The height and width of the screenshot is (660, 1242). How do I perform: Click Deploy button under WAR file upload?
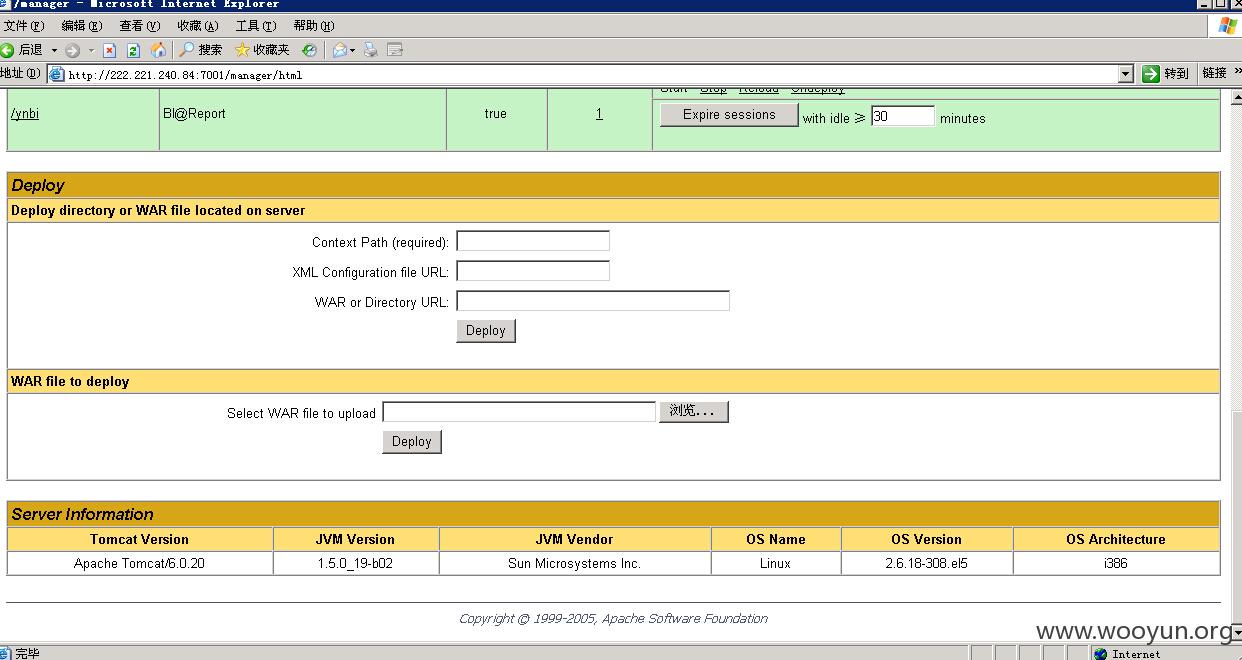point(412,442)
